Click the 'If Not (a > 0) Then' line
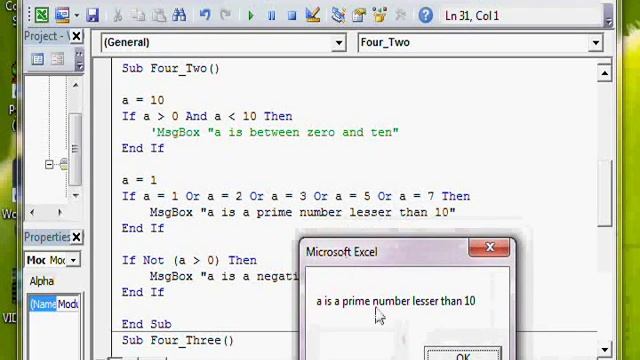The image size is (640, 360). coord(189,260)
